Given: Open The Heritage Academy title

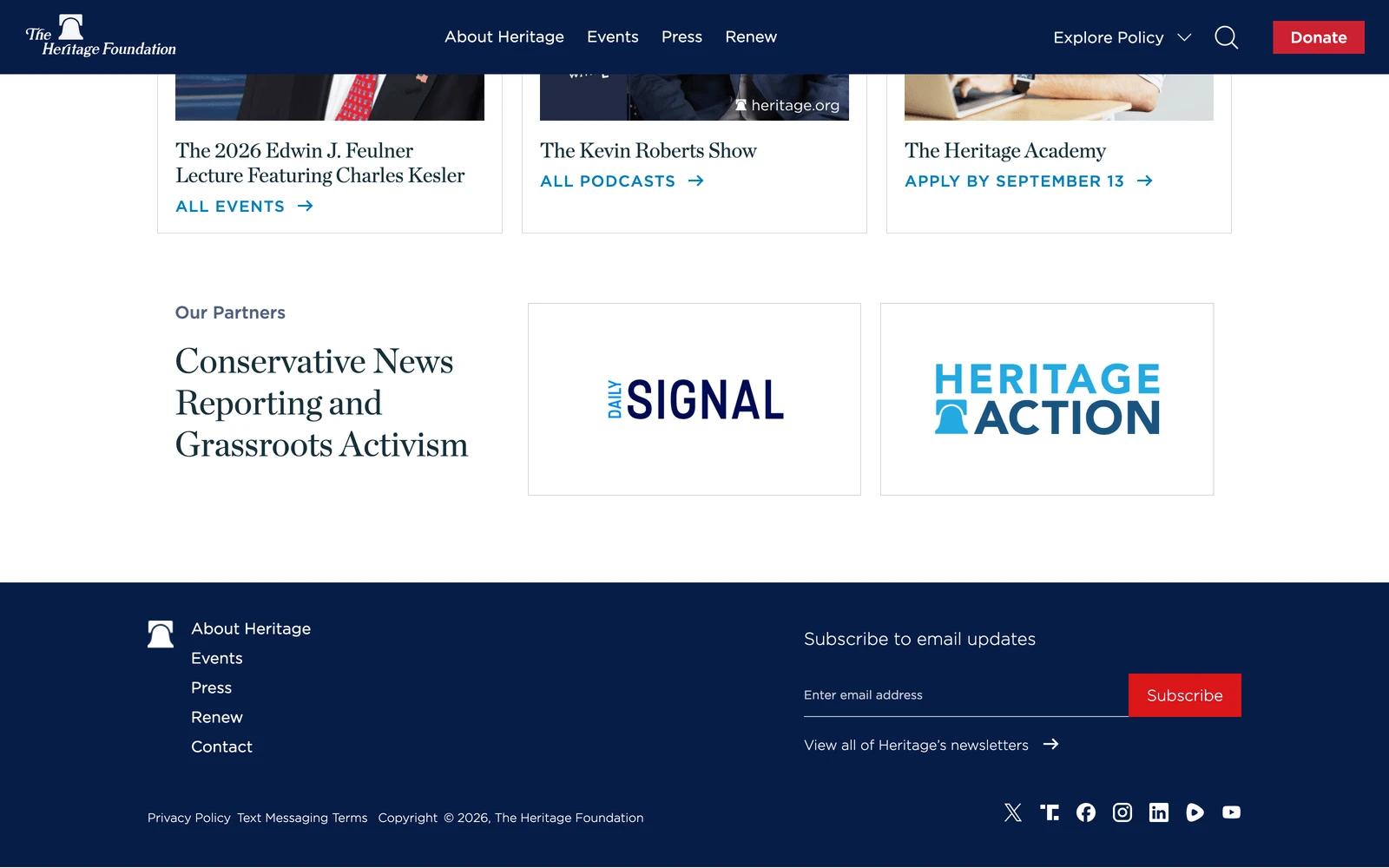Looking at the screenshot, I should 1005,150.
